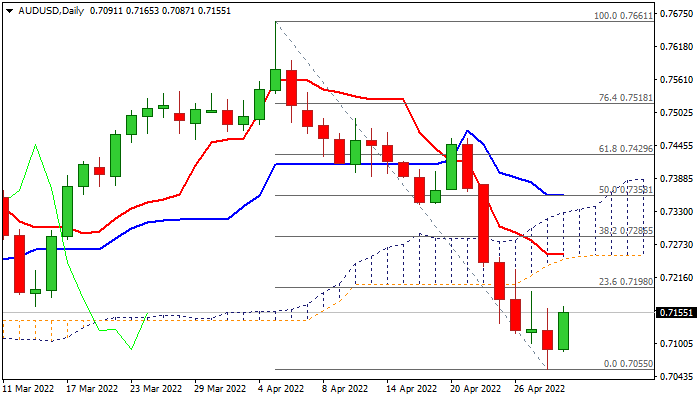Screen dimensions: 700x400
Task: Click the 100.0 Fibonacci level label
Action: 623,16
